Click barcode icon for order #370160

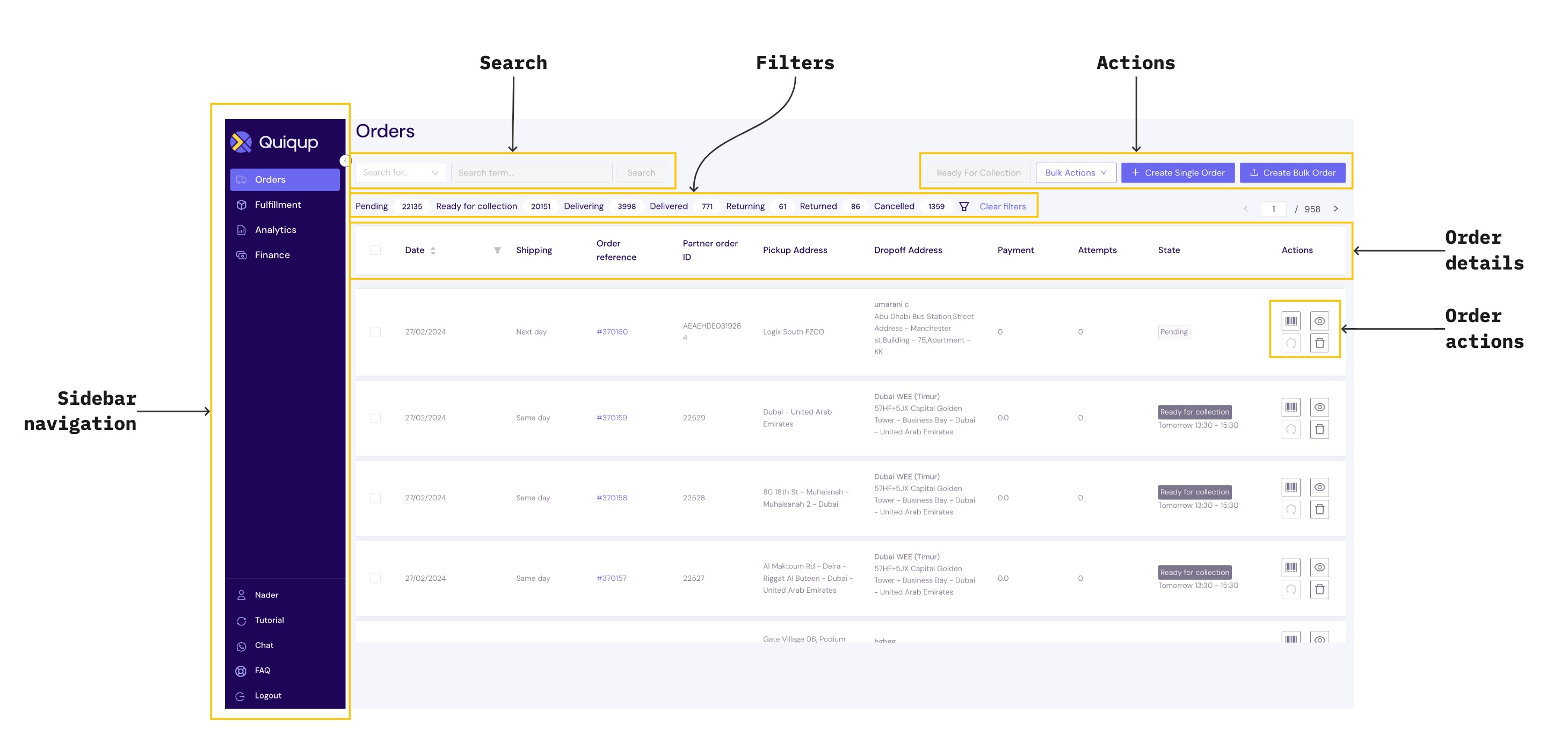[x=1290, y=321]
